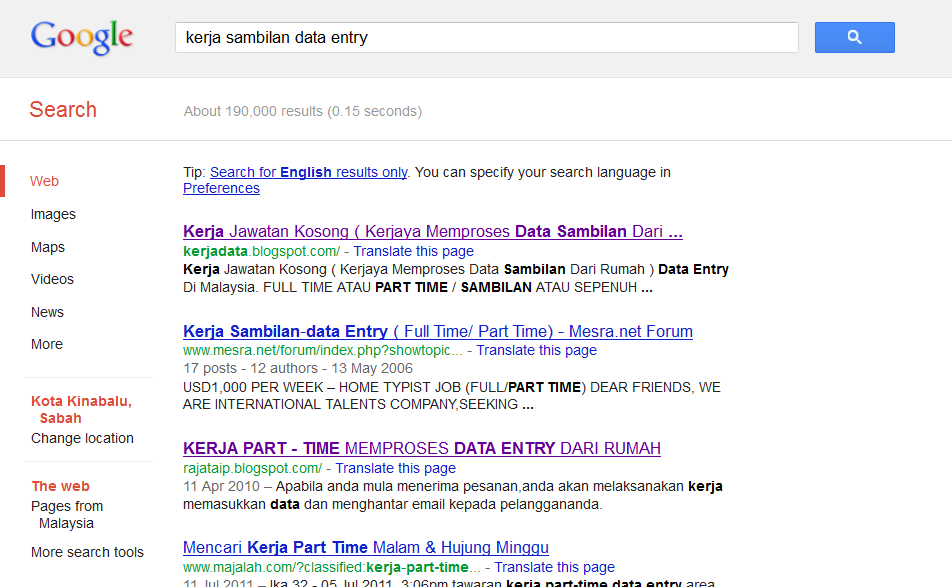Screen dimensions: 952x587
Task: Translate the kerjadata.blogspot.com page
Action: click(x=413, y=251)
